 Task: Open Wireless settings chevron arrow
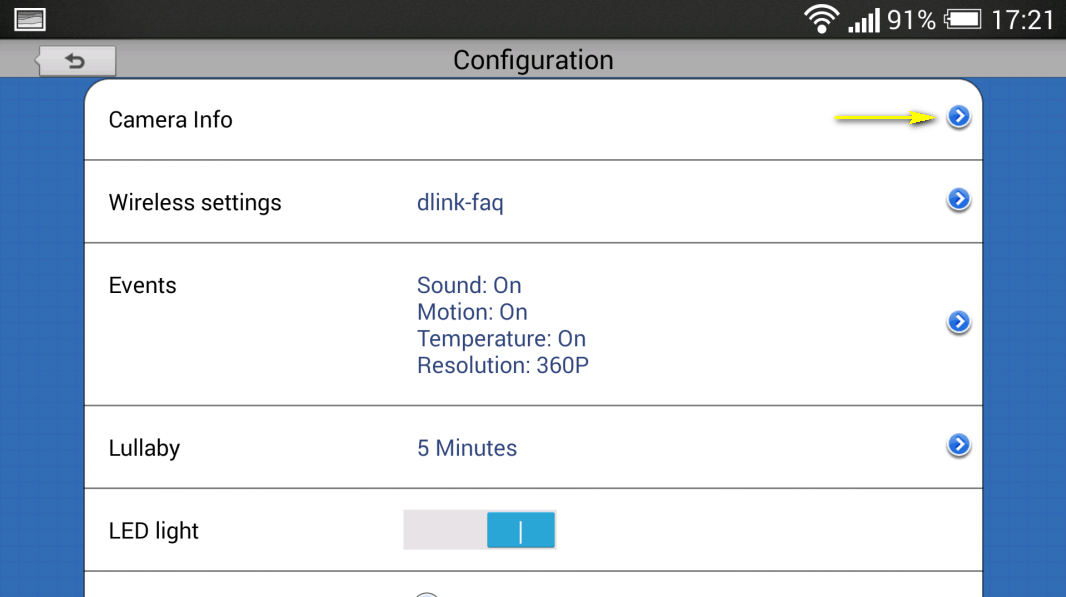tap(959, 200)
